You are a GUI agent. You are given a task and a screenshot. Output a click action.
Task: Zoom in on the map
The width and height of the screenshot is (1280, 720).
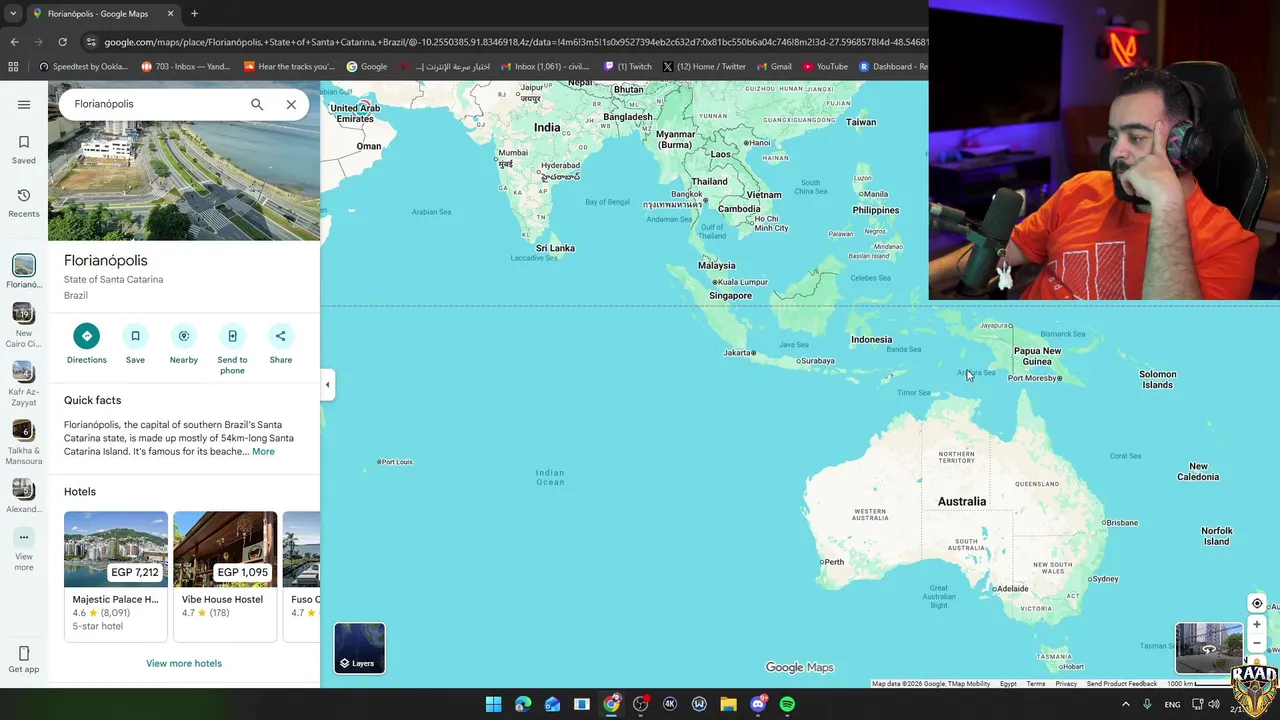(x=1257, y=625)
